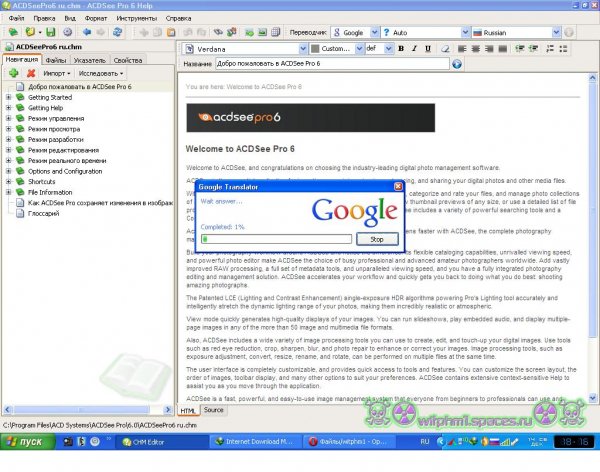This screenshot has width=600, height=472.
Task: Toggle Underline formatting
Action: (x=428, y=49)
